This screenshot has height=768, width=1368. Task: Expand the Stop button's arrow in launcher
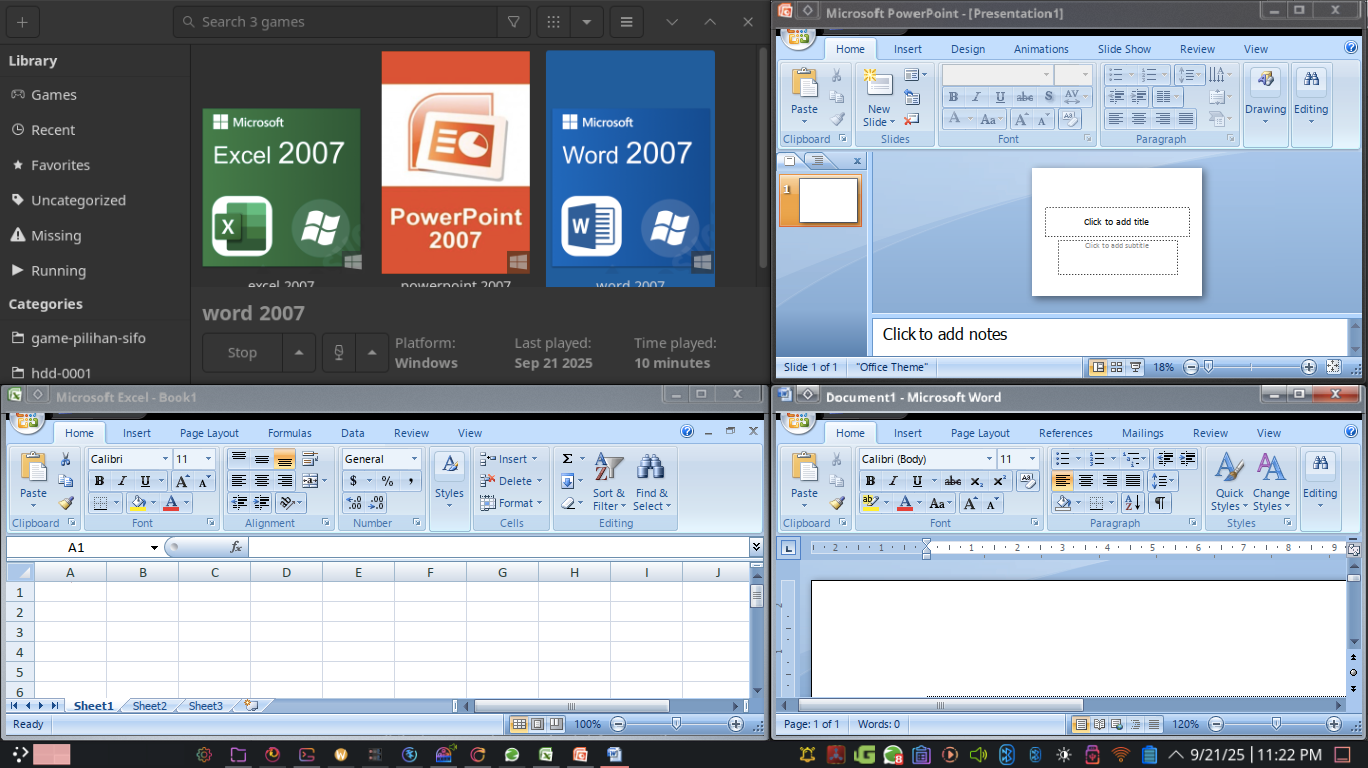tap(298, 352)
